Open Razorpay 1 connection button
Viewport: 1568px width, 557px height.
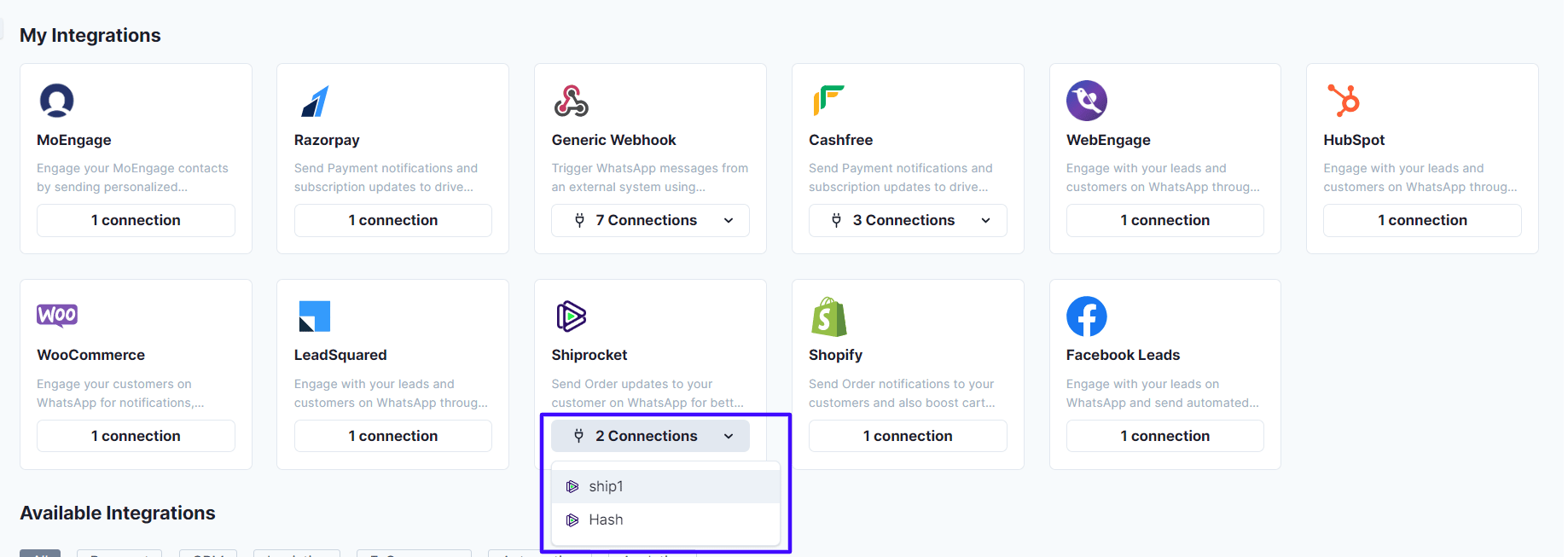coord(393,220)
